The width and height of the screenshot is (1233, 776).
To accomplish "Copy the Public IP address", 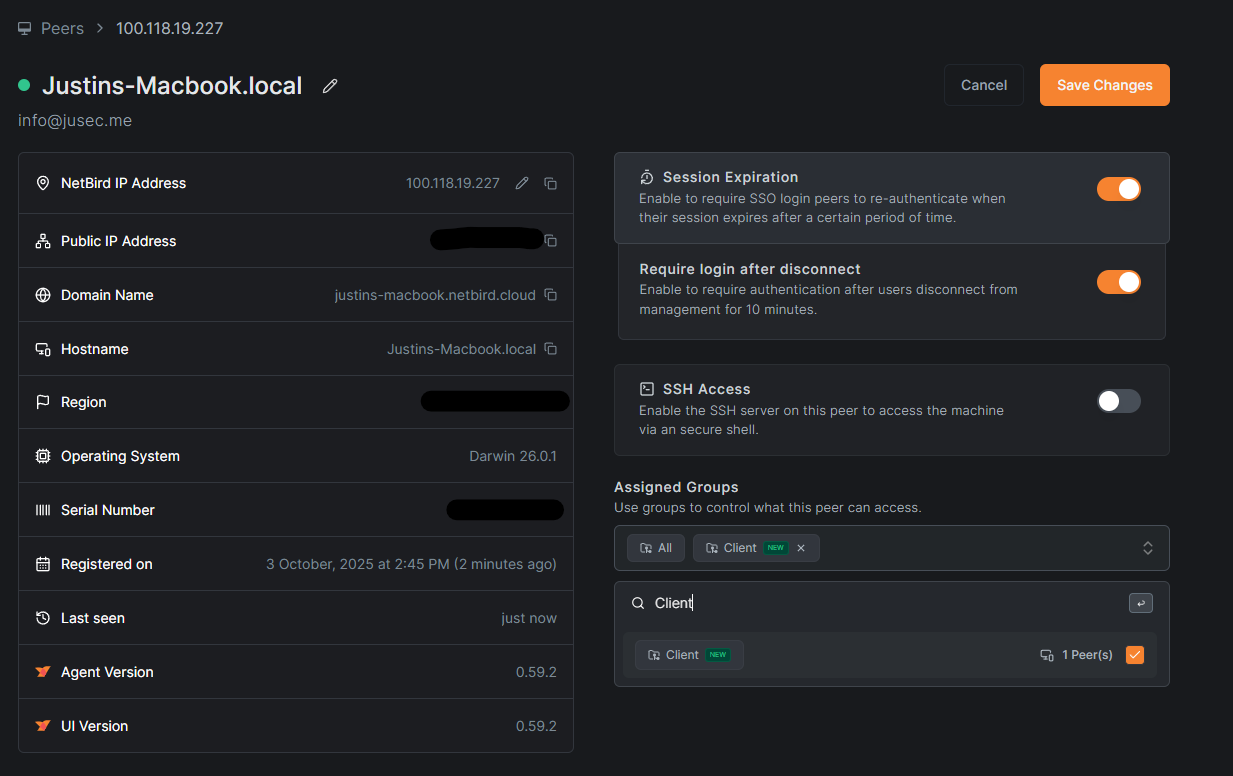I will coord(550,241).
